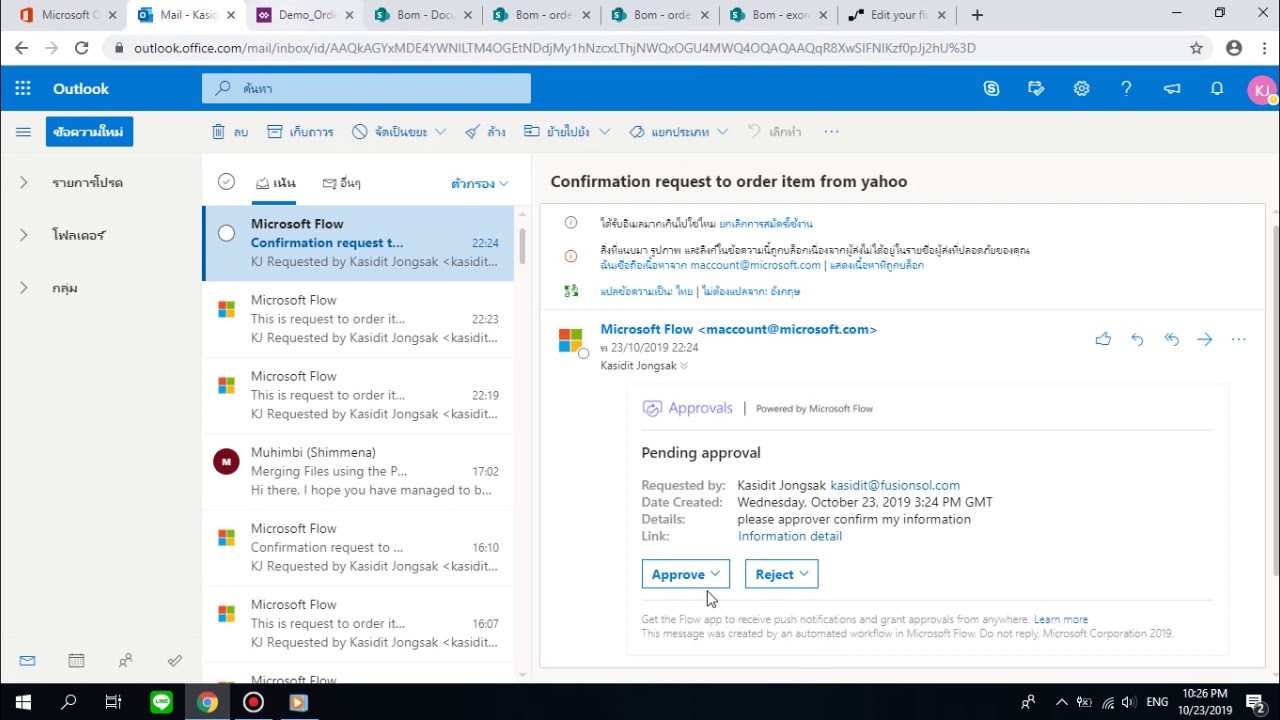Open LINE from the taskbar
The image size is (1280, 720).
161,702
